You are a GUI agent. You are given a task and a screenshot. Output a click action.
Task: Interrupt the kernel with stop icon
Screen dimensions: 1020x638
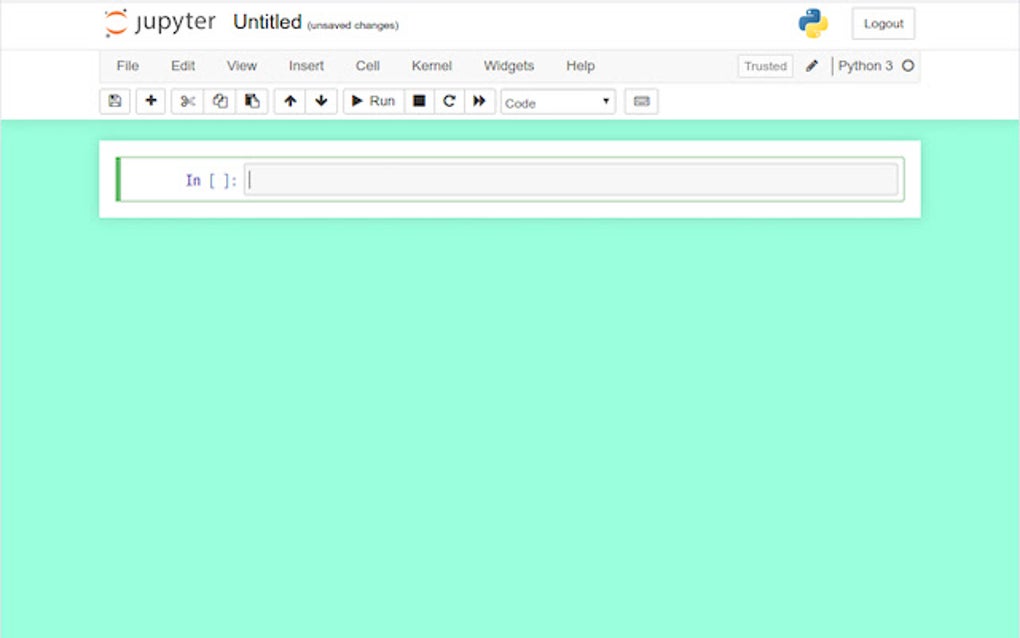coord(418,100)
